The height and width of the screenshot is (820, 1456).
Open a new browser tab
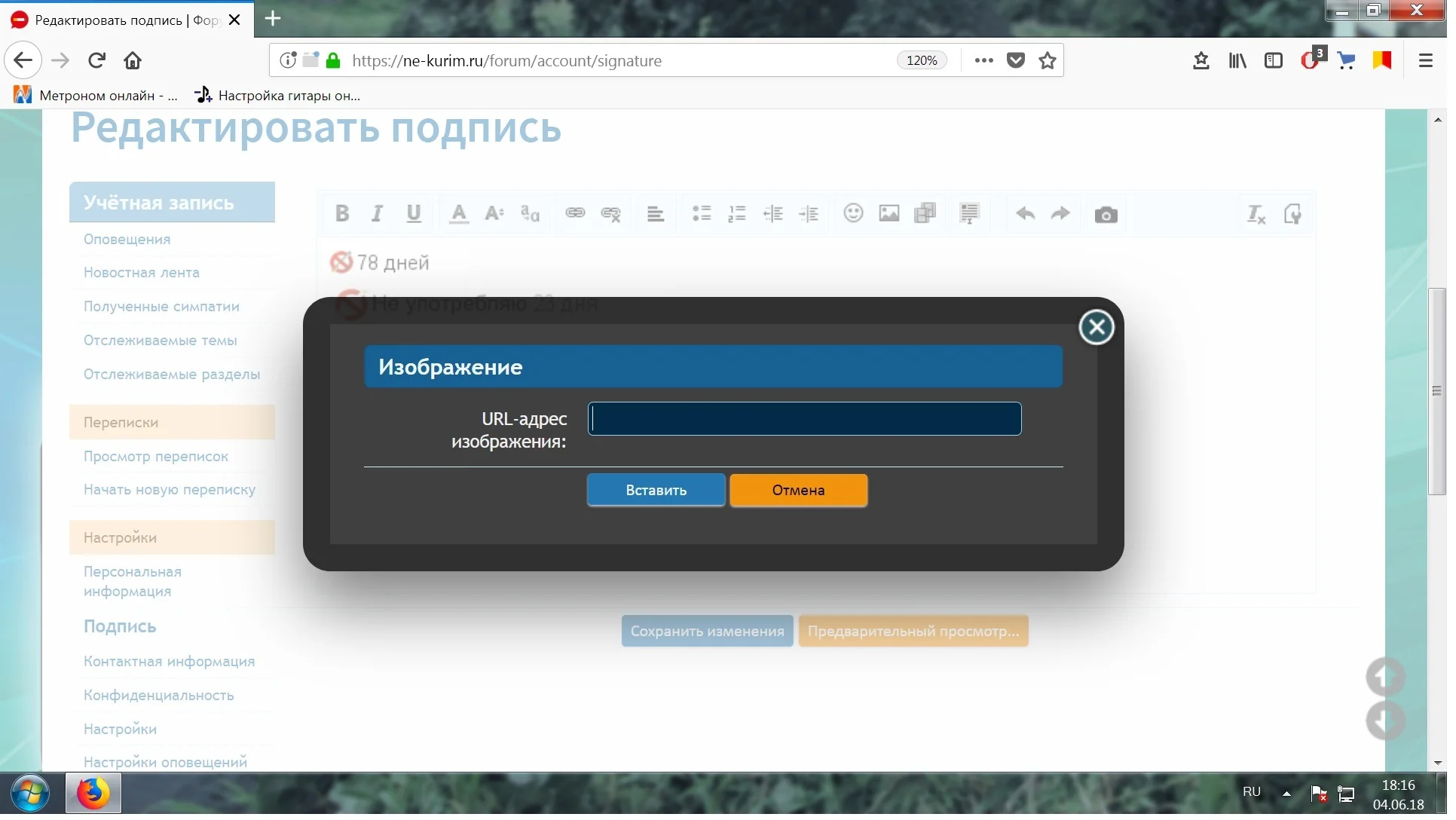click(273, 18)
